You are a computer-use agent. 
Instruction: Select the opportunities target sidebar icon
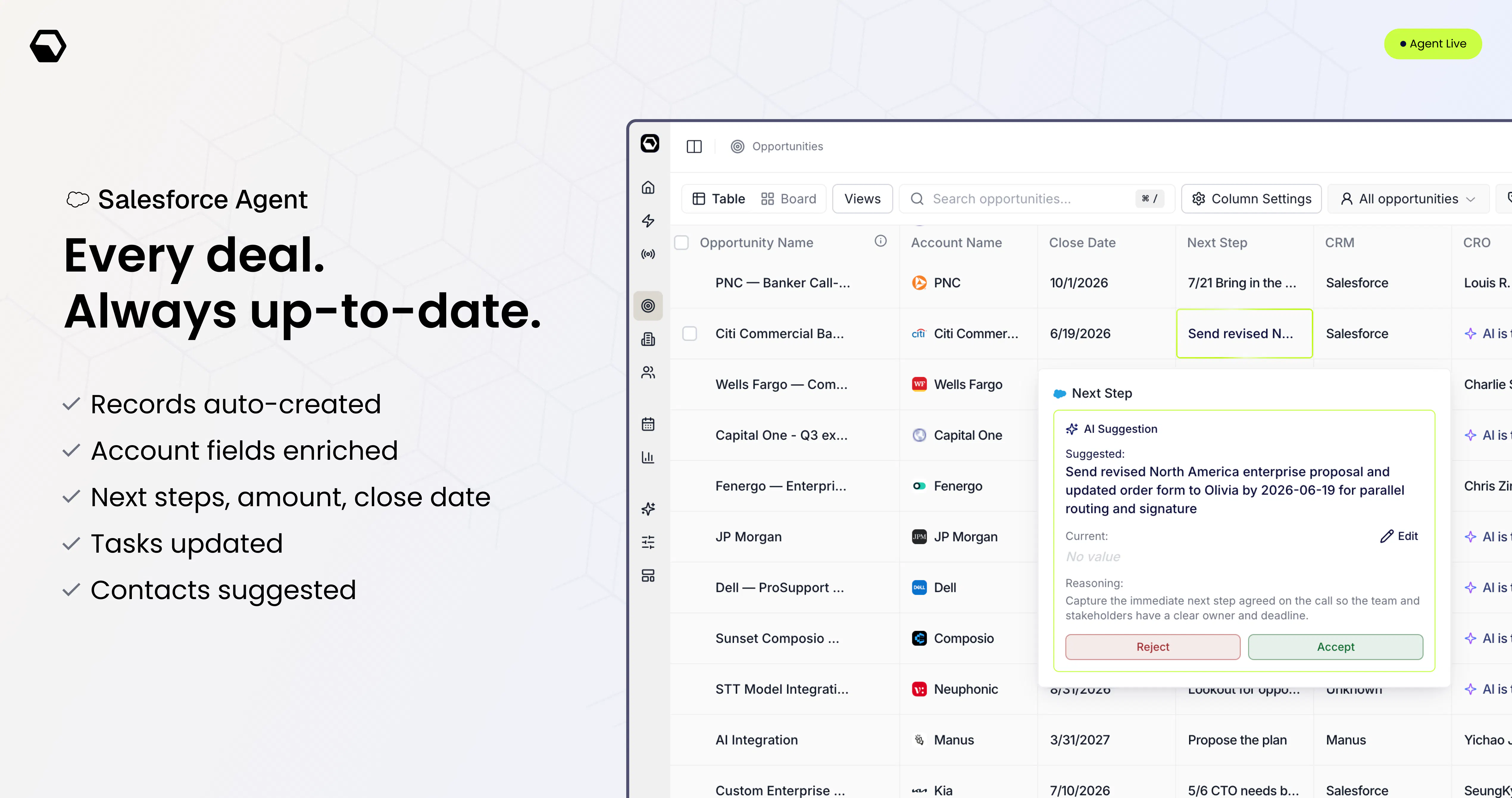[x=648, y=305]
